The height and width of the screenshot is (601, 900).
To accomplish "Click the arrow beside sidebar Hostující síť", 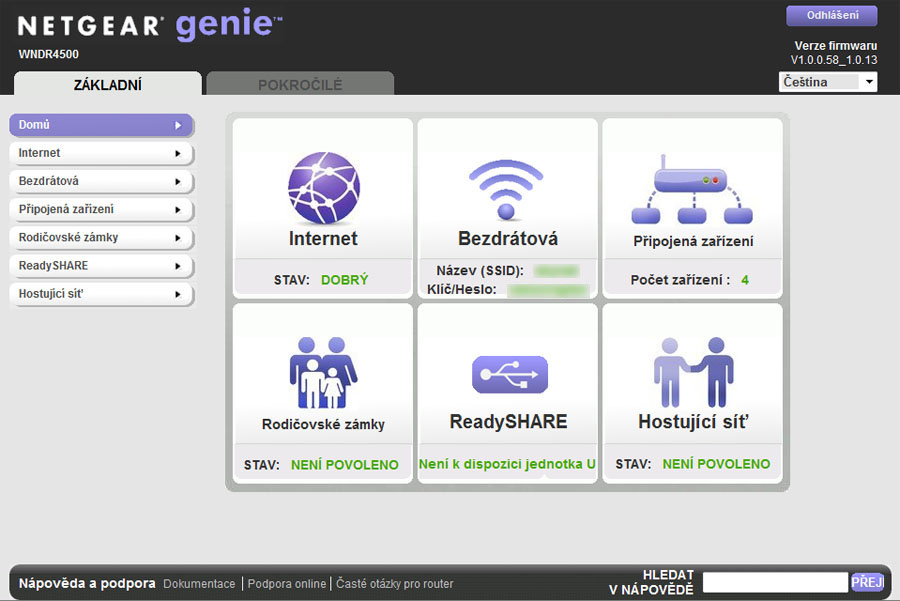I will pyautogui.click(x=178, y=294).
